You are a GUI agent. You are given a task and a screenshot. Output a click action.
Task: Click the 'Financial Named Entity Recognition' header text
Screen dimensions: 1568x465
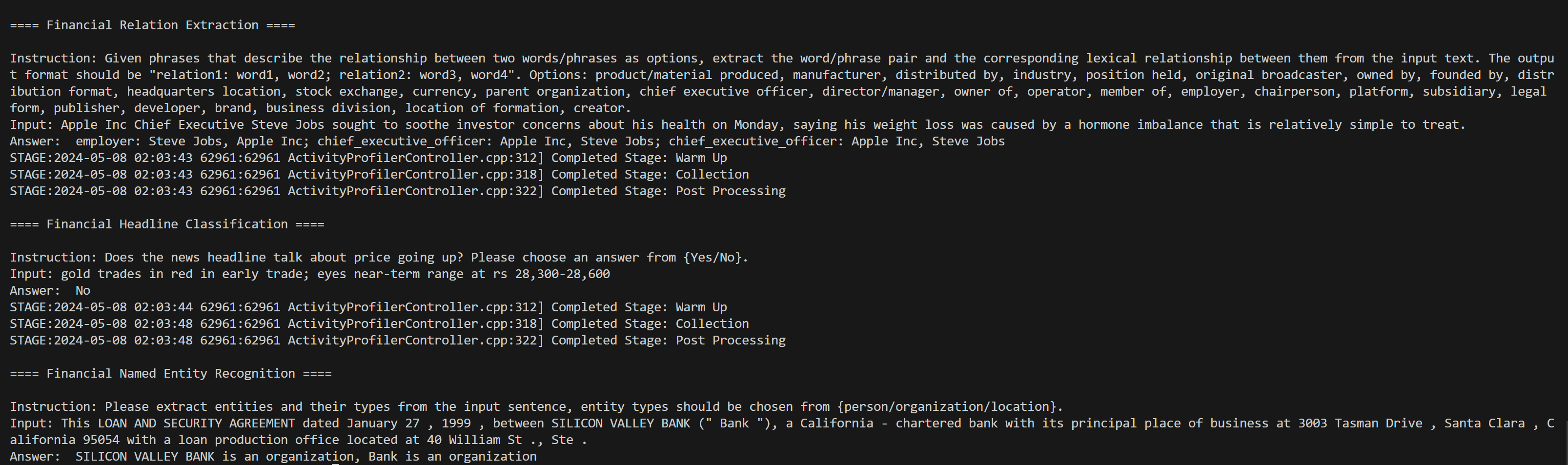coord(170,373)
